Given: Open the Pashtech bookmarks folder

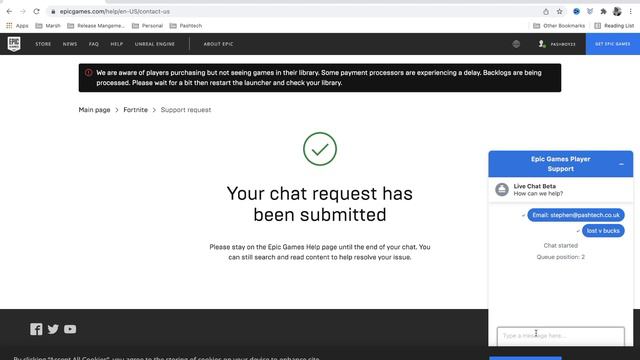Looking at the screenshot, I should (x=186, y=26).
